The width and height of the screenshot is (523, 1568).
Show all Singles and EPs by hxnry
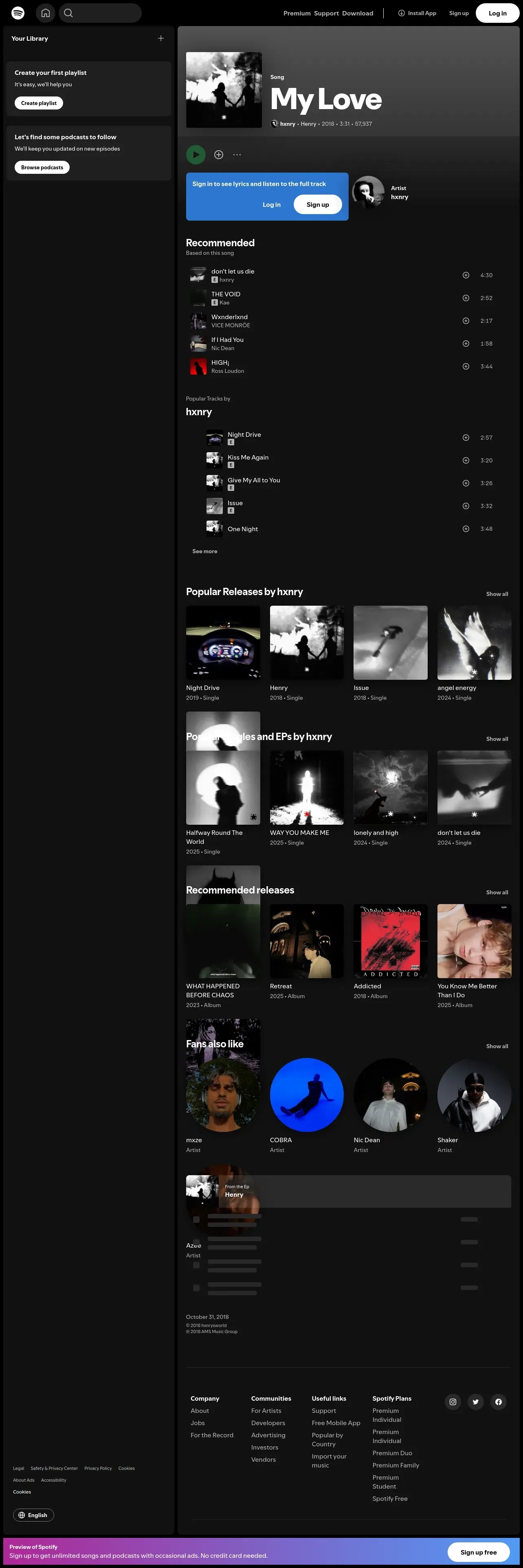tap(497, 739)
